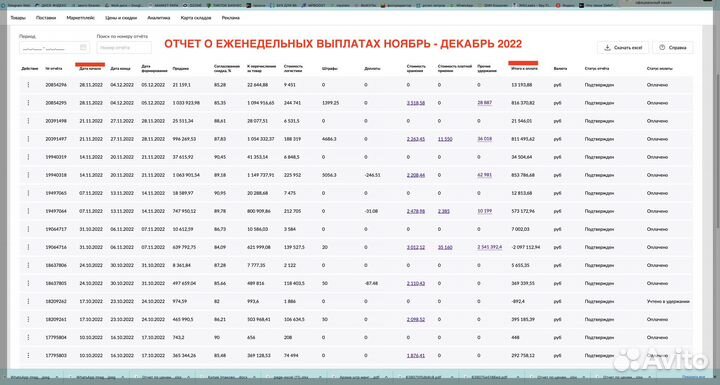The image size is (720, 385).
Task: Open storage cost link 2 098,52
Action: click(416, 319)
